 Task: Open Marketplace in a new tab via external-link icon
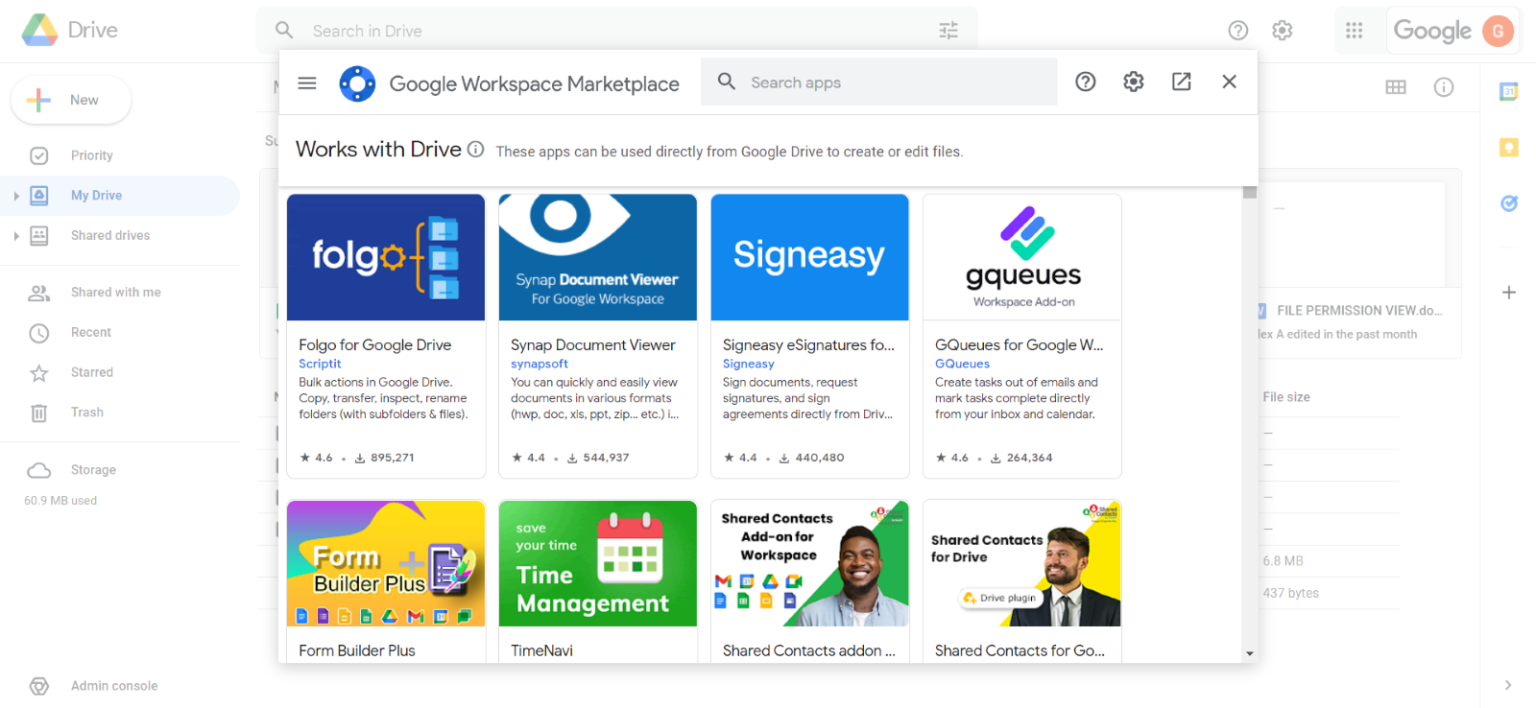pyautogui.click(x=1181, y=81)
